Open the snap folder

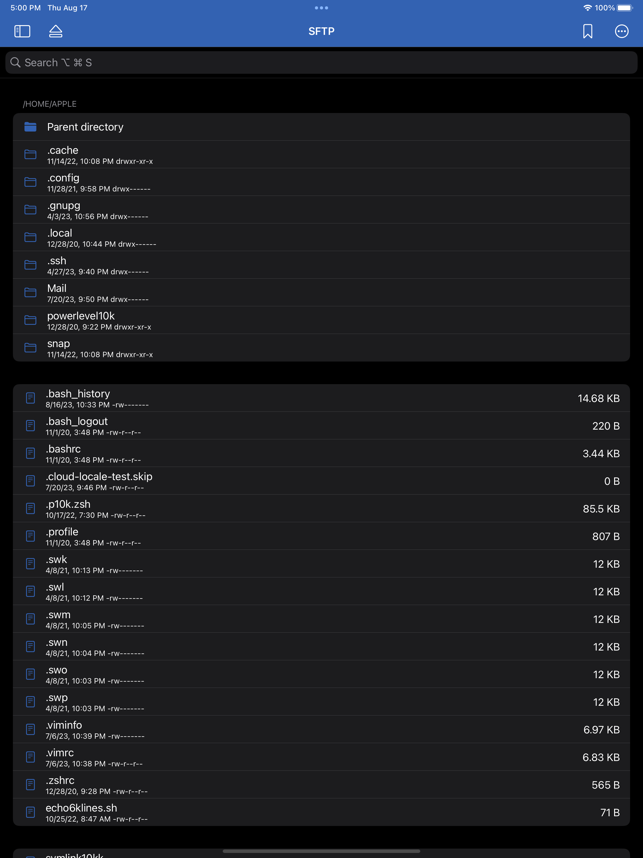pos(321,347)
